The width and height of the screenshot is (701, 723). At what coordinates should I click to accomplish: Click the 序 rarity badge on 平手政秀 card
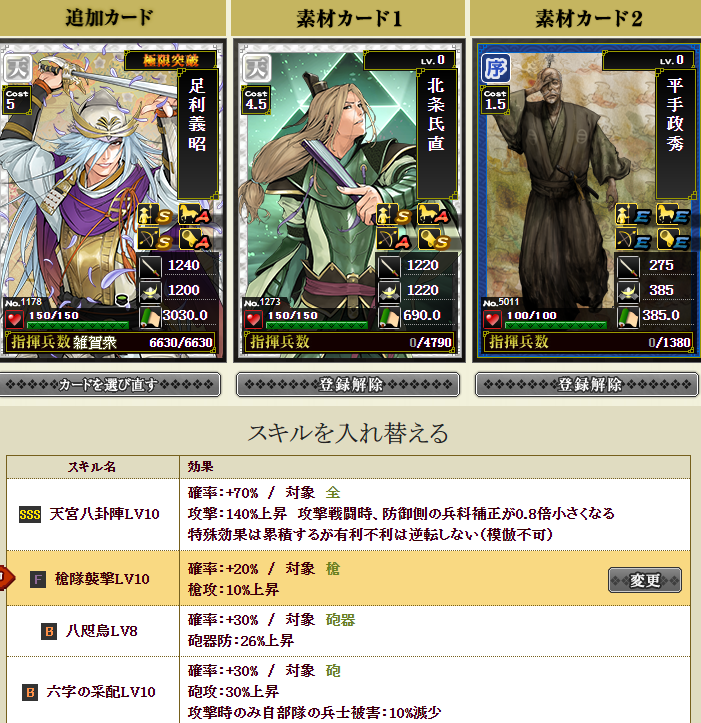[496, 69]
